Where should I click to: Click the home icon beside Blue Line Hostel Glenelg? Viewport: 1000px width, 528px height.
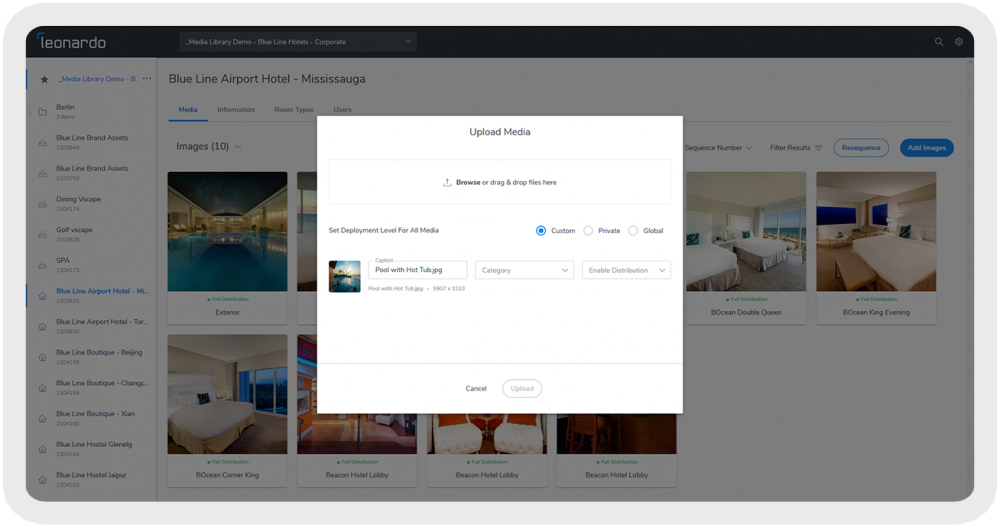click(43, 449)
